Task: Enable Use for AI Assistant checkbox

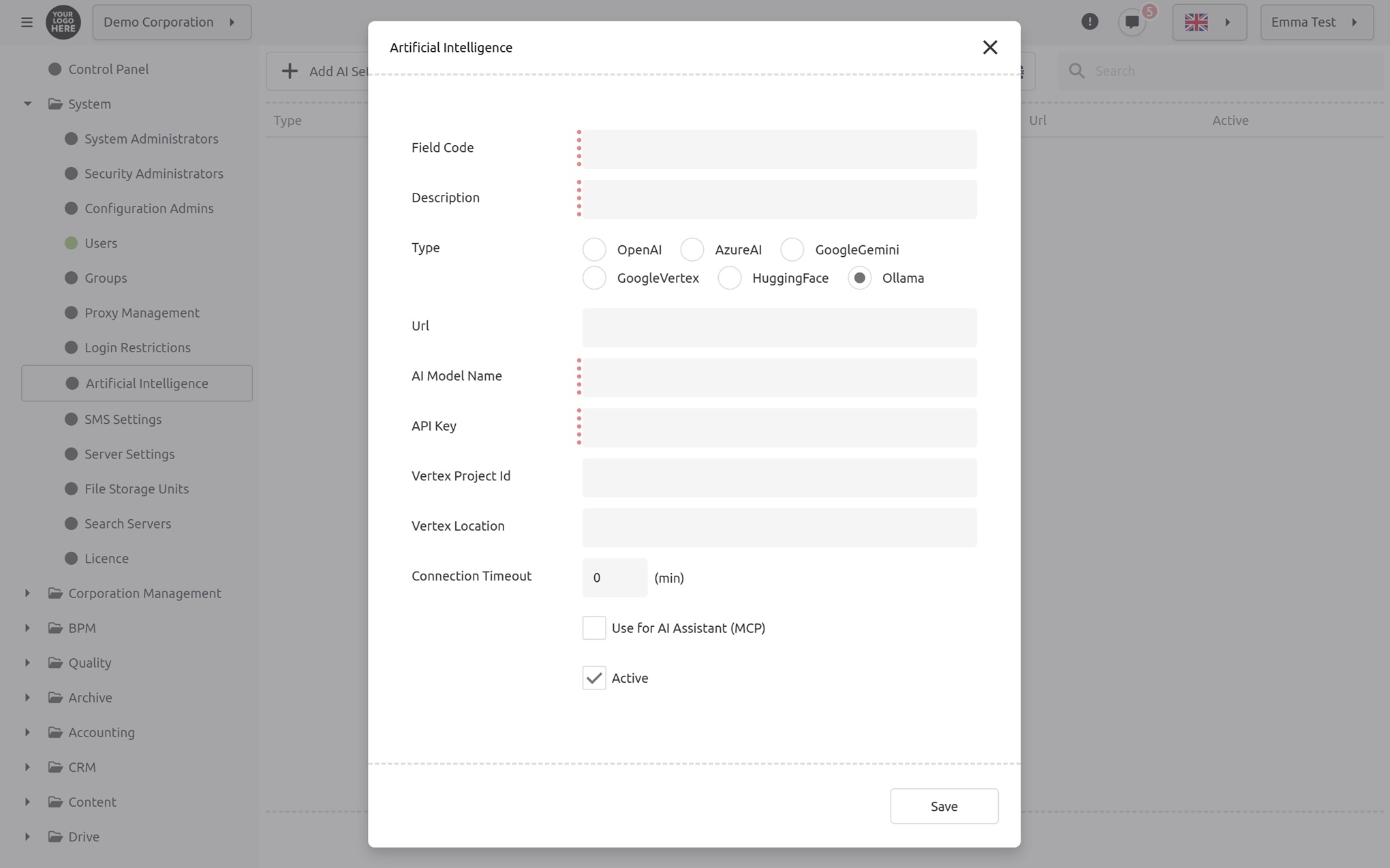Action: pyautogui.click(x=594, y=627)
